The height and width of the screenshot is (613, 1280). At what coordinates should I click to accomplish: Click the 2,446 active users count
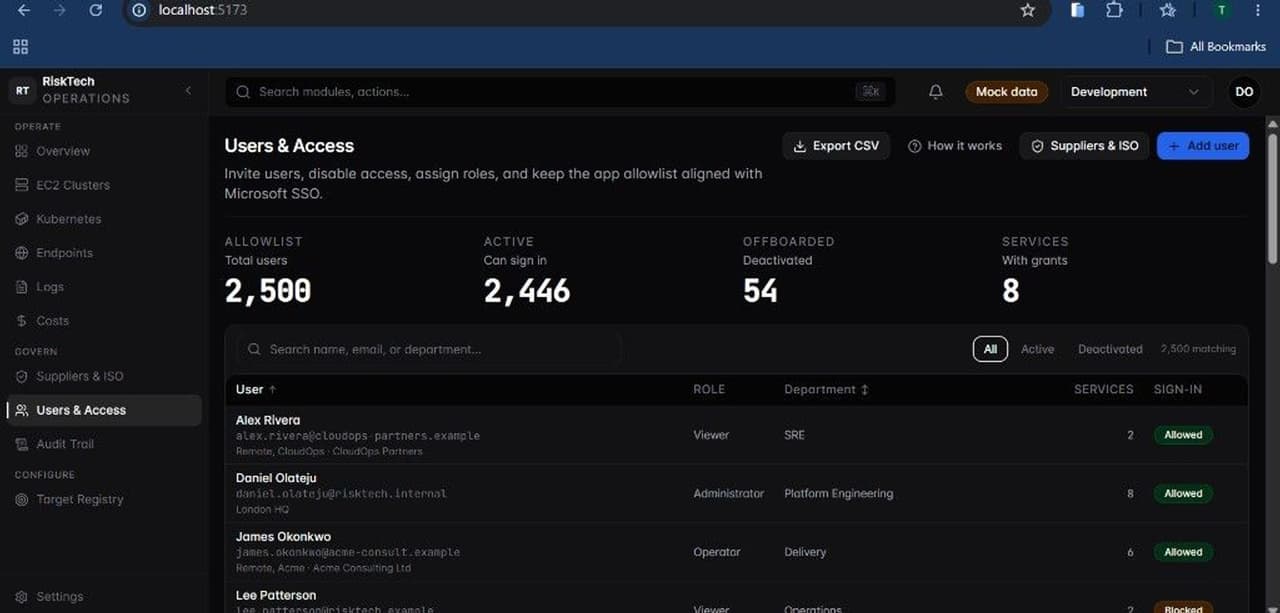527,291
